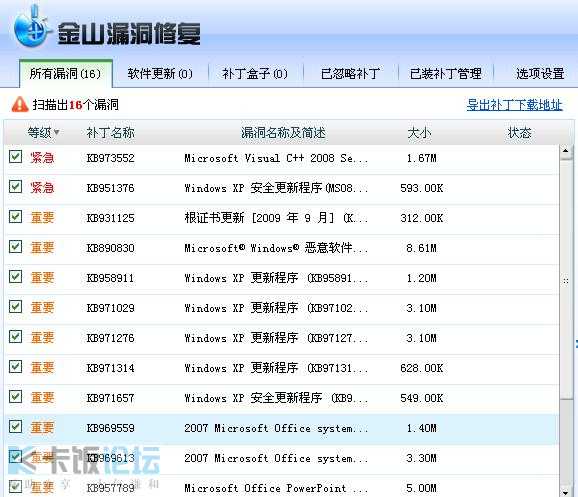578x497 pixels.
Task: Click the 扫描出16个漏洞 summary text
Action: 76,105
